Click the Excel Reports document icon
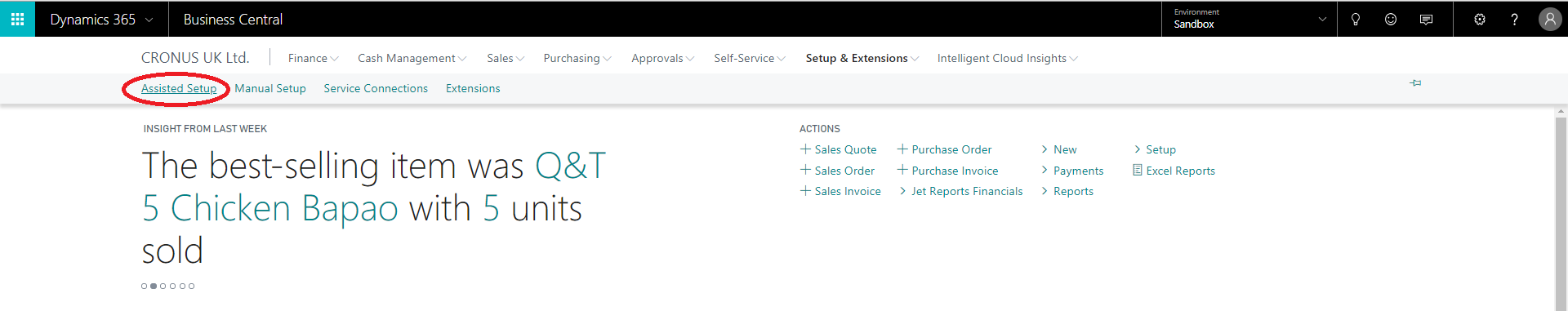Image resolution: width=1568 pixels, height=311 pixels. pos(1137,171)
